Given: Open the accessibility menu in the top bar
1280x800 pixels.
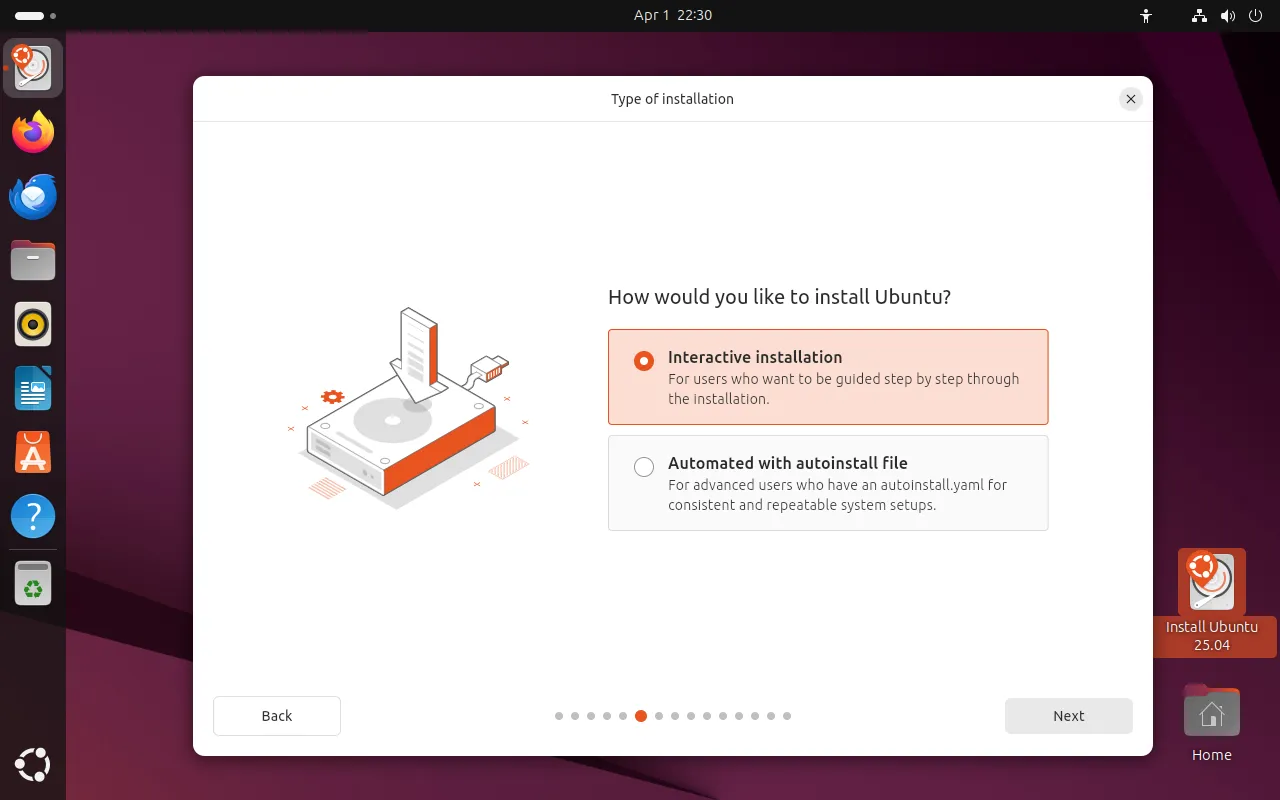Looking at the screenshot, I should pos(1146,15).
